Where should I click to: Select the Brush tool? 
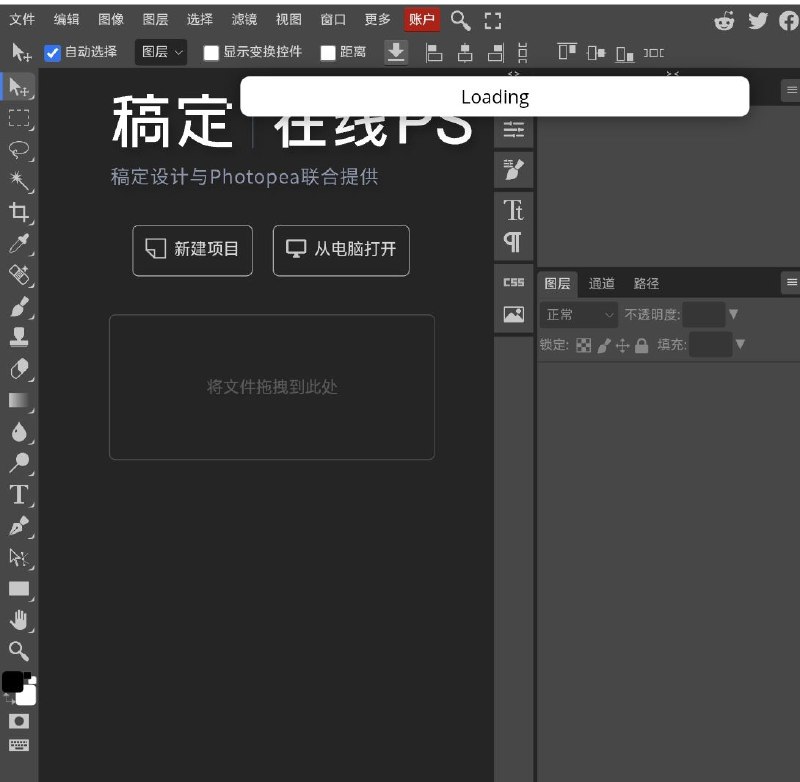(x=19, y=307)
